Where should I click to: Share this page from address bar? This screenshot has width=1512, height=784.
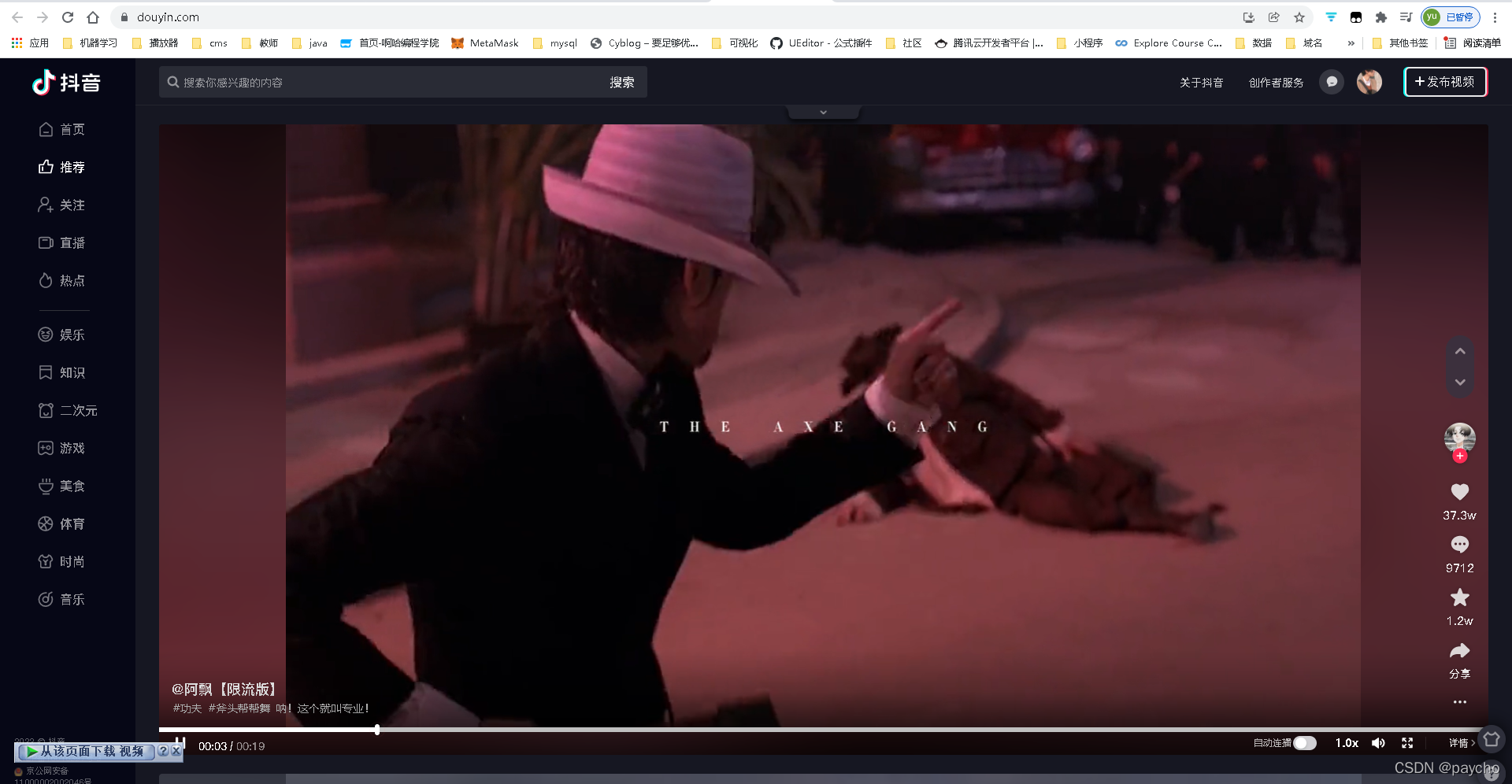(1274, 17)
